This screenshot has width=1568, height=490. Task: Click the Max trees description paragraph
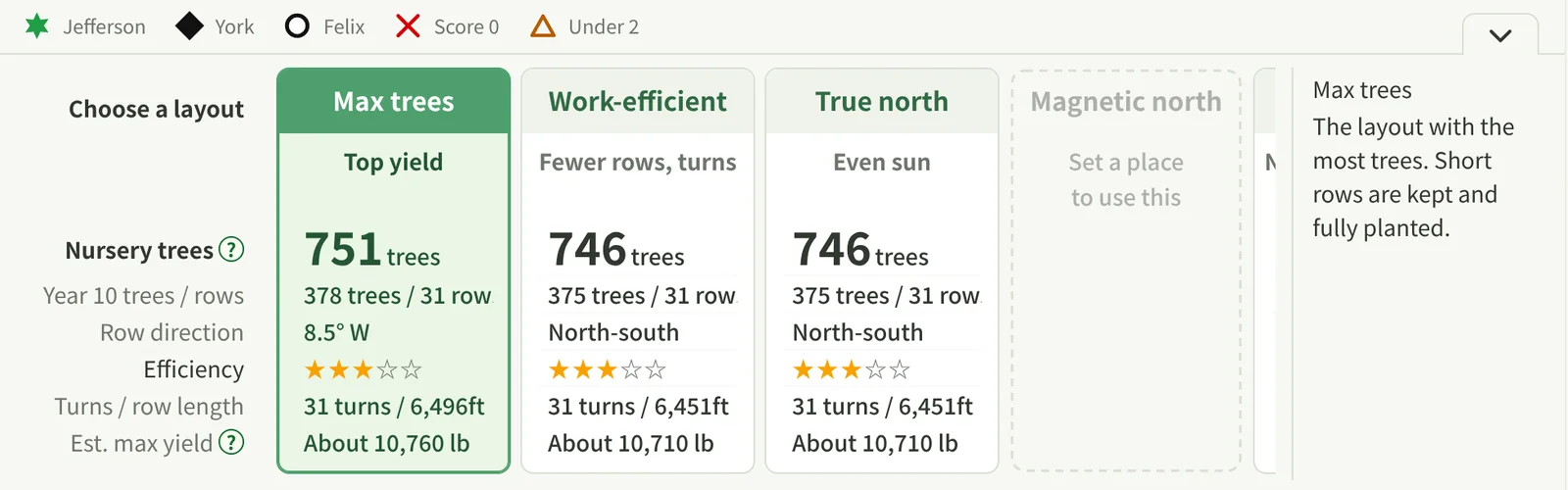pos(1413,177)
